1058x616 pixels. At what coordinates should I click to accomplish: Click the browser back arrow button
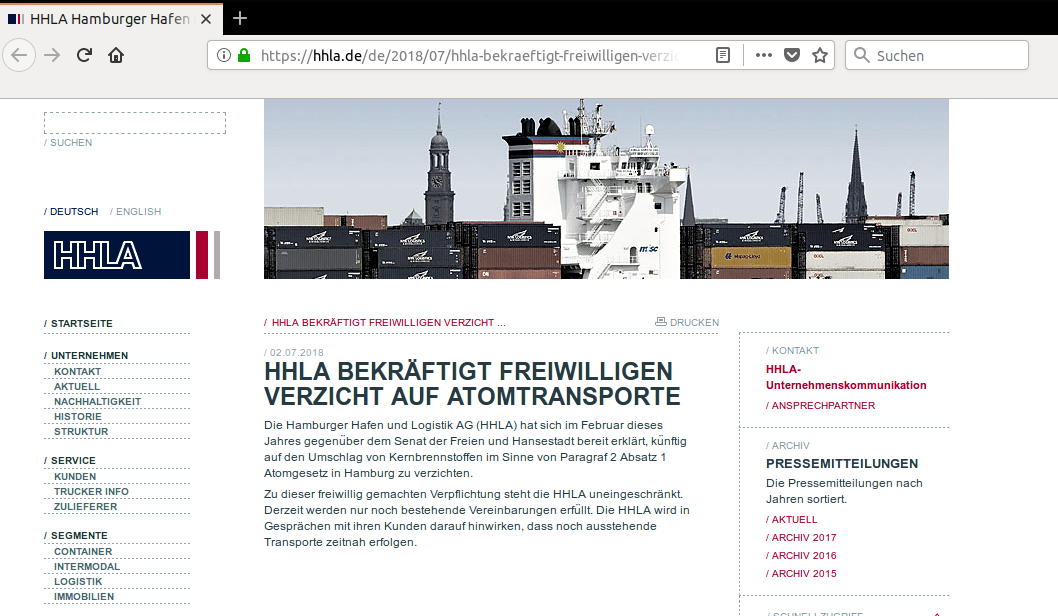(x=19, y=55)
